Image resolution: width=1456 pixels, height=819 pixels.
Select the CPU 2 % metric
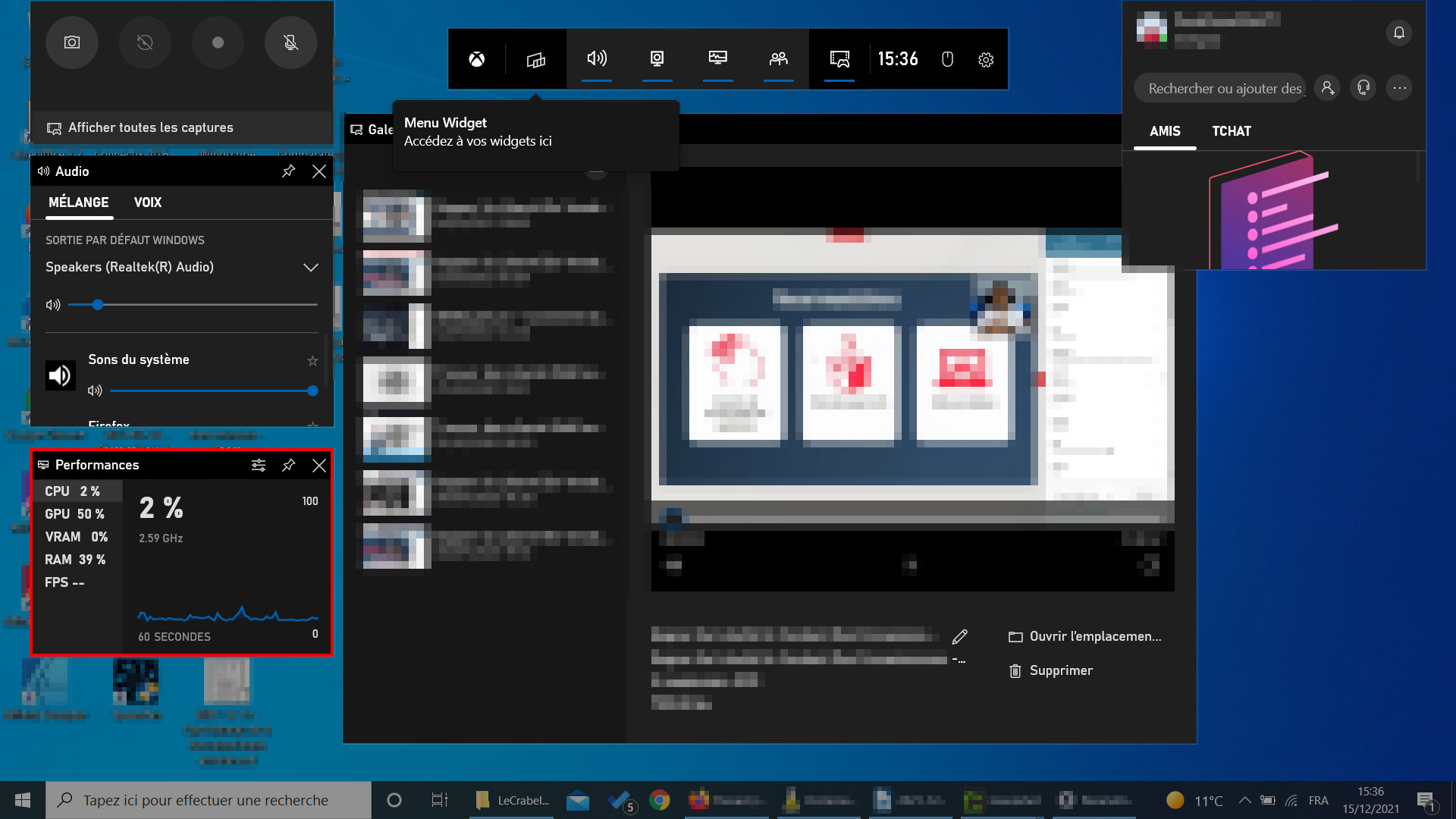78,491
